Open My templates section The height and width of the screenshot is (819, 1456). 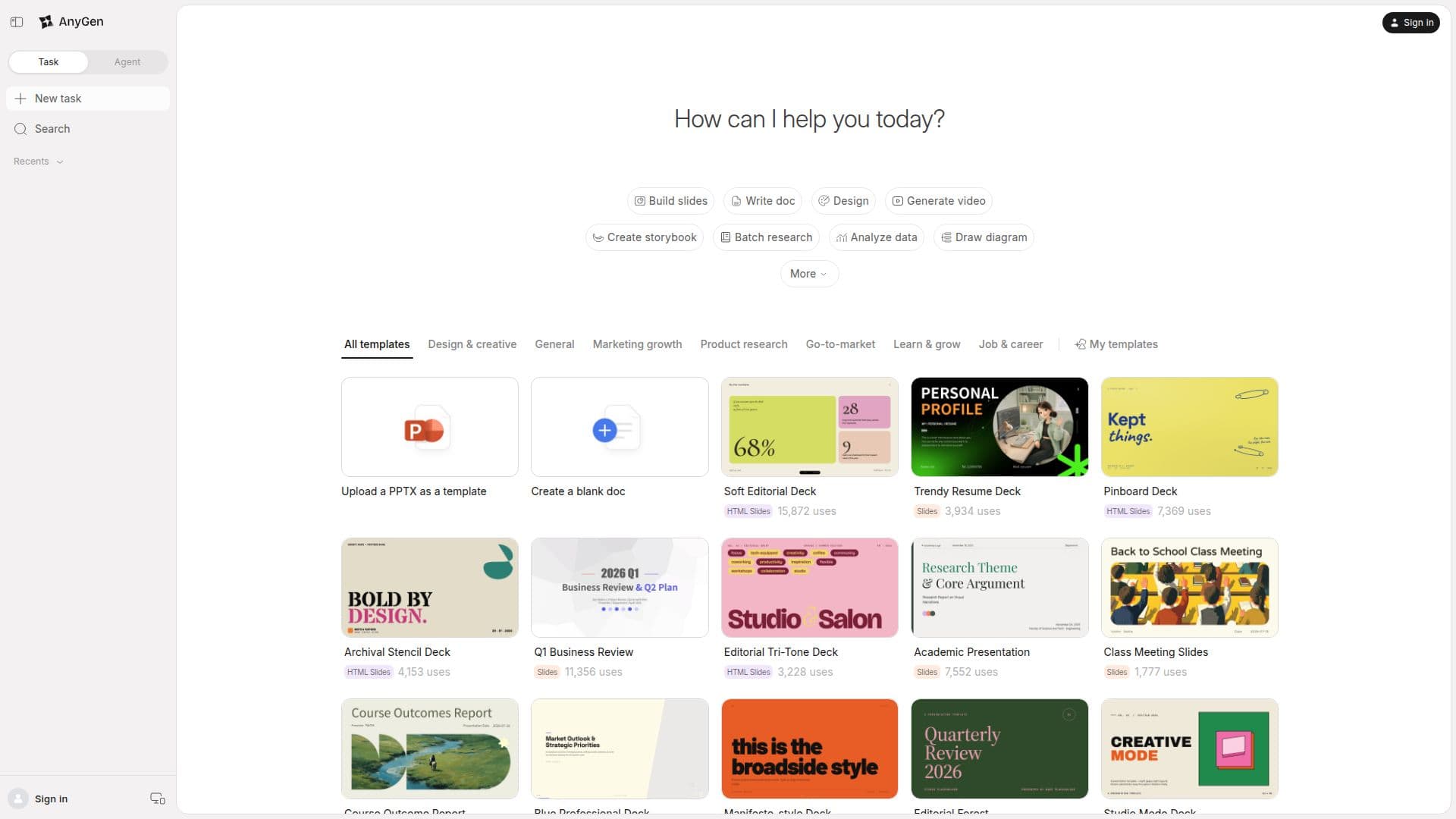1116,344
